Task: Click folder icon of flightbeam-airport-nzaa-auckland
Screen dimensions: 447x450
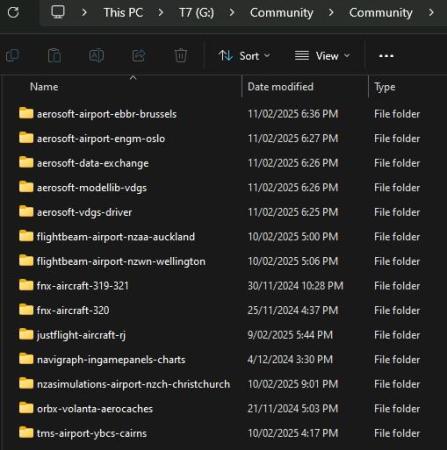Action: [x=26, y=236]
